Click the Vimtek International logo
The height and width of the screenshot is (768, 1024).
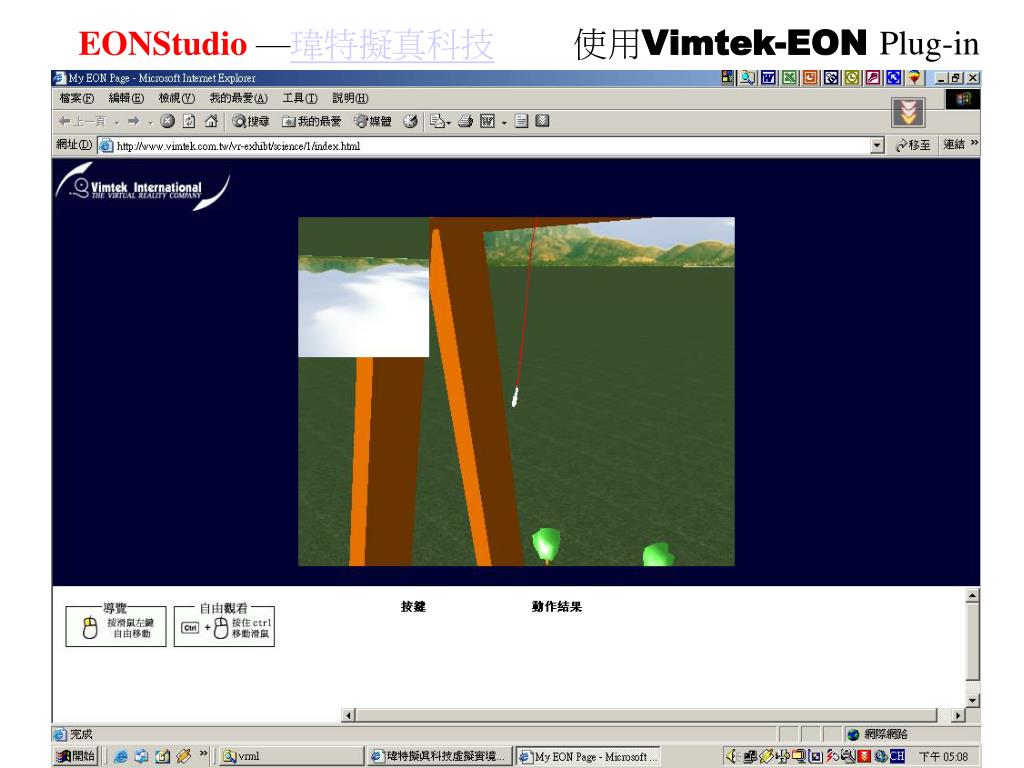tap(143, 186)
